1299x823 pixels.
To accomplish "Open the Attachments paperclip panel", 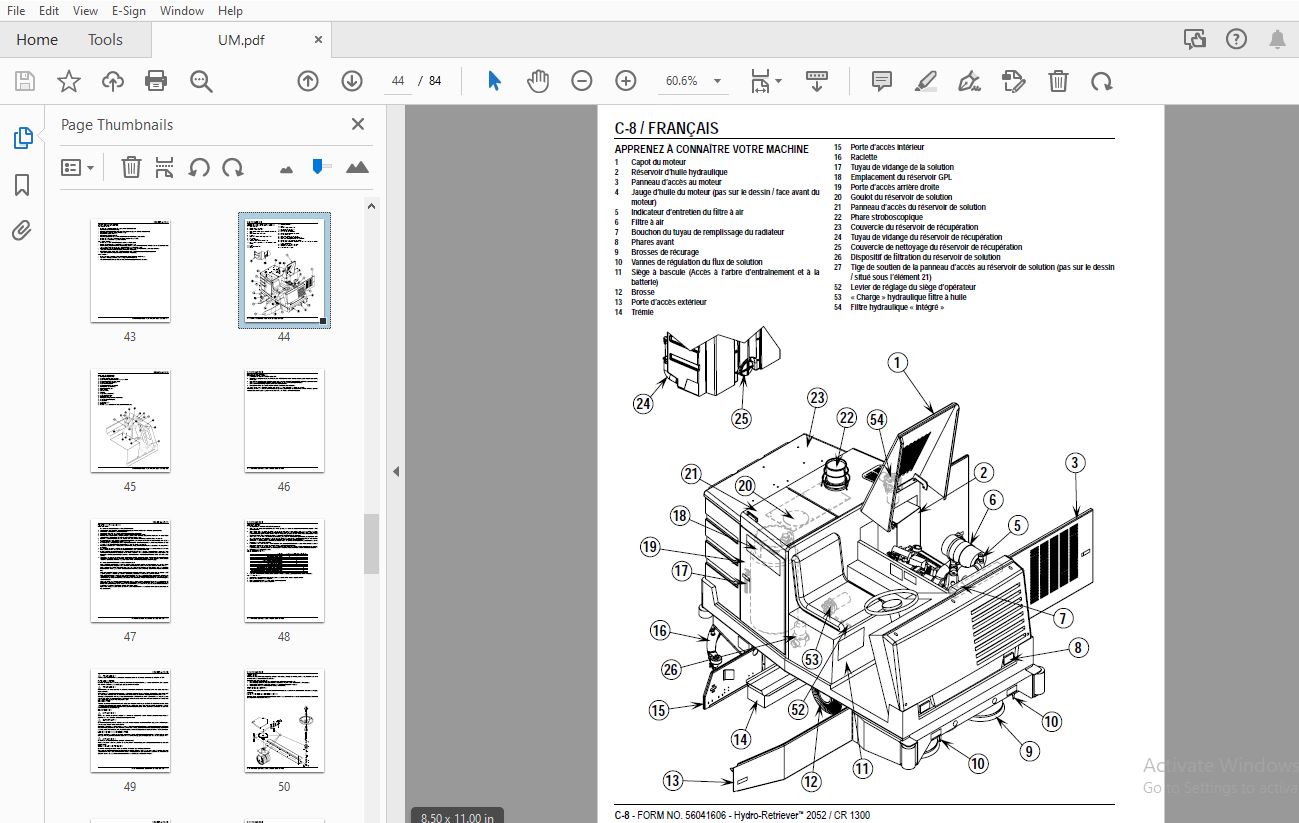I will tap(22, 231).
